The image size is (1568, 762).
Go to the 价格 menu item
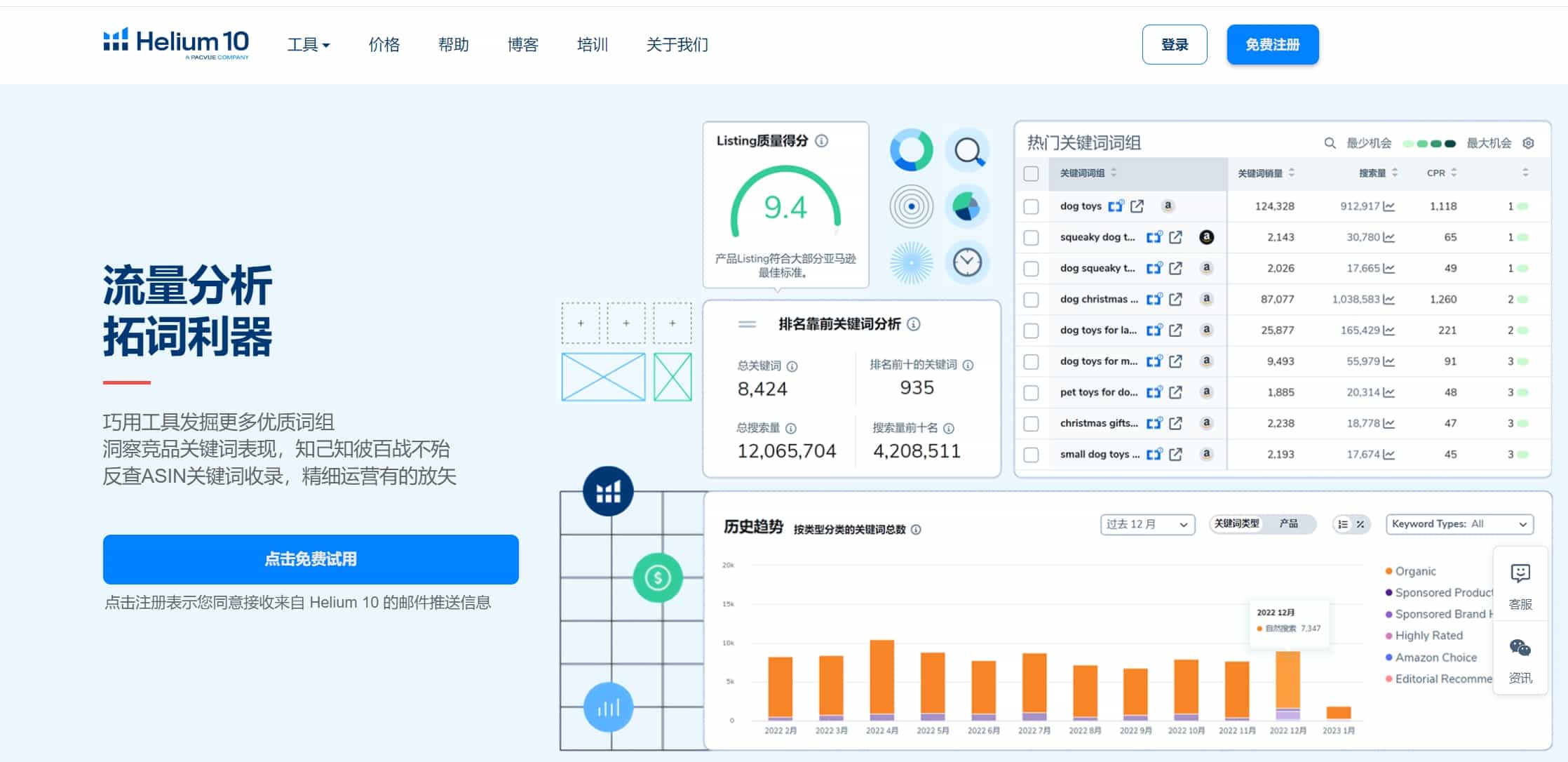pos(384,45)
